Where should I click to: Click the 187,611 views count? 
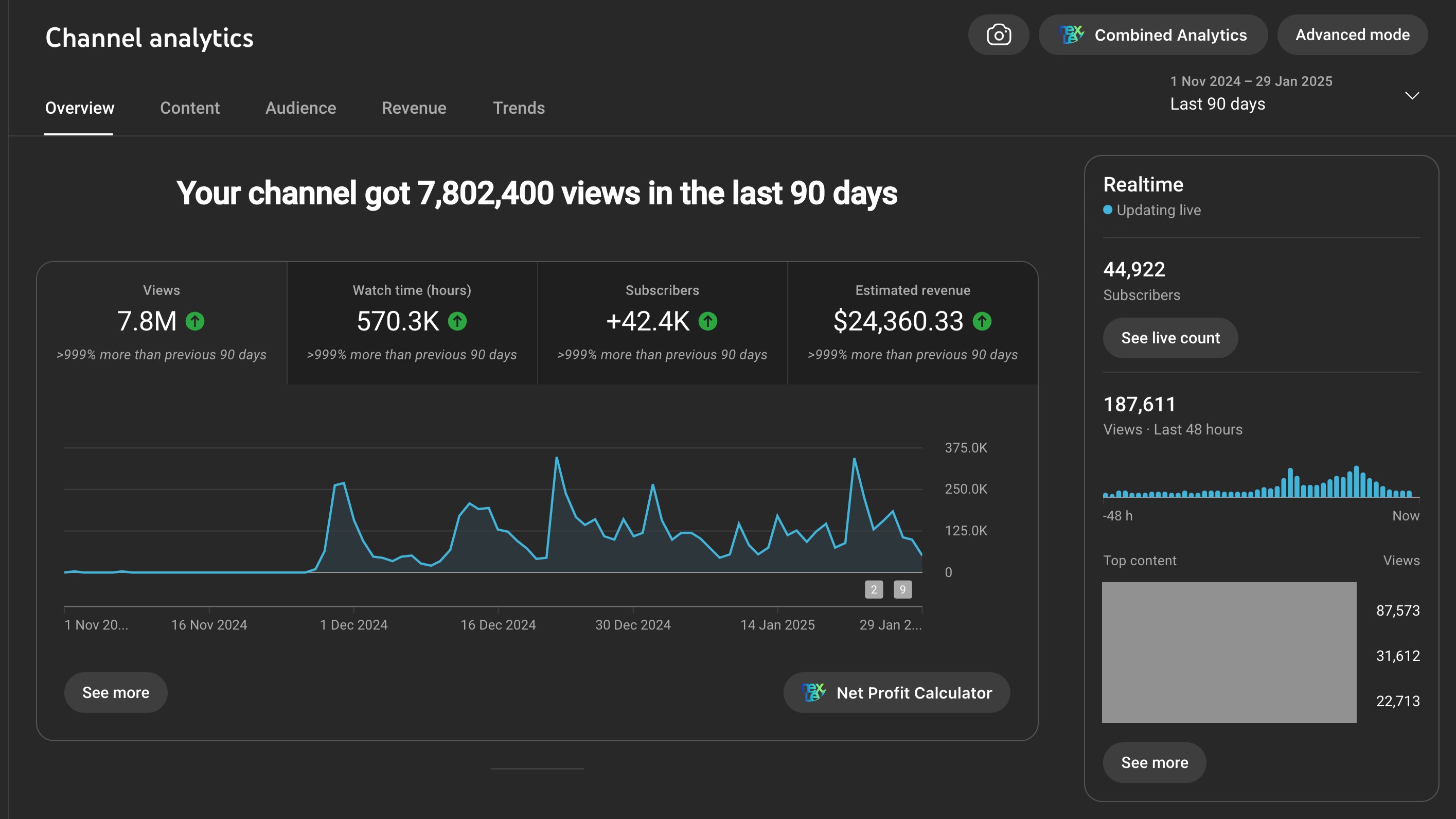click(x=1140, y=405)
